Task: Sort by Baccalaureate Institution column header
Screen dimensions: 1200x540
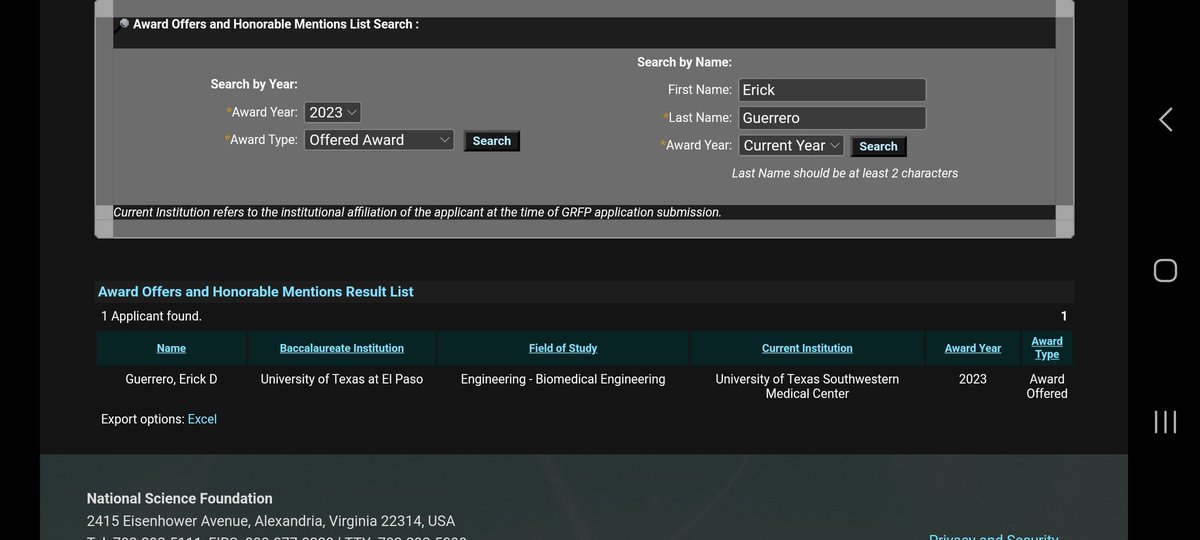Action: [x=342, y=348]
